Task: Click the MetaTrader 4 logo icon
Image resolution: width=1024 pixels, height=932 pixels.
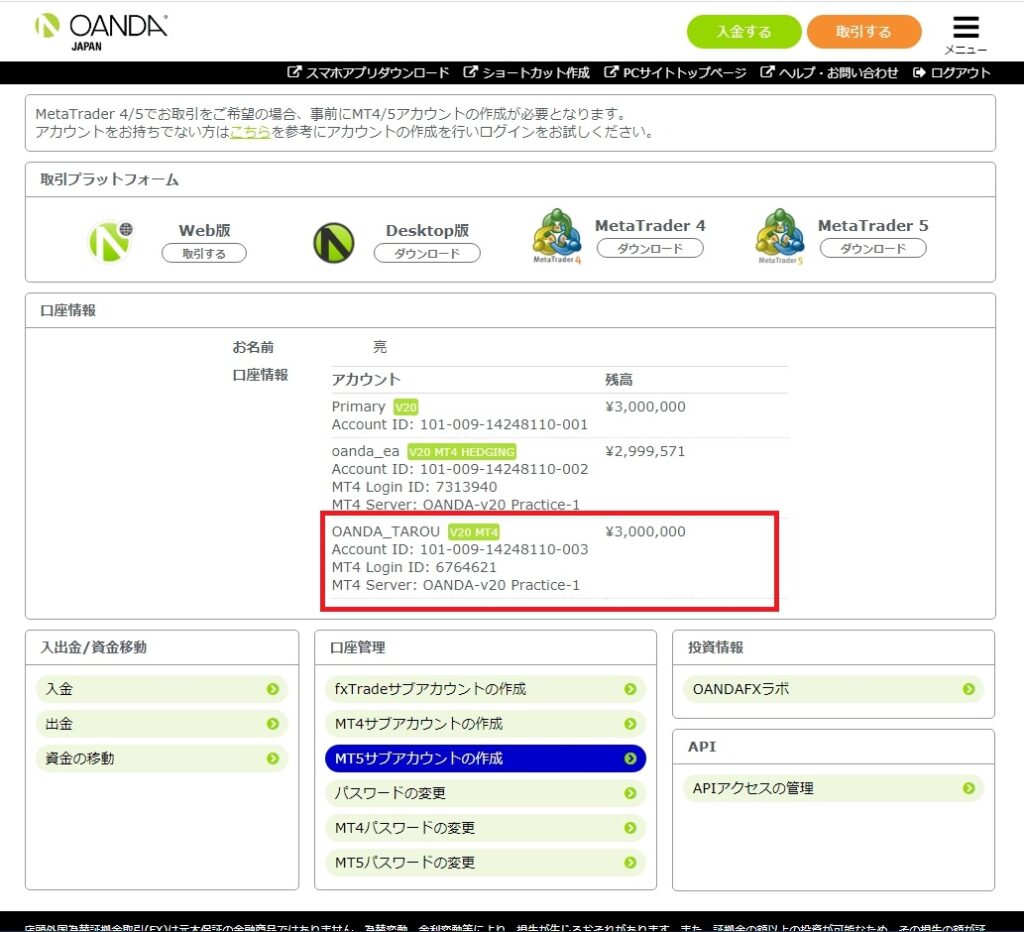Action: click(557, 236)
